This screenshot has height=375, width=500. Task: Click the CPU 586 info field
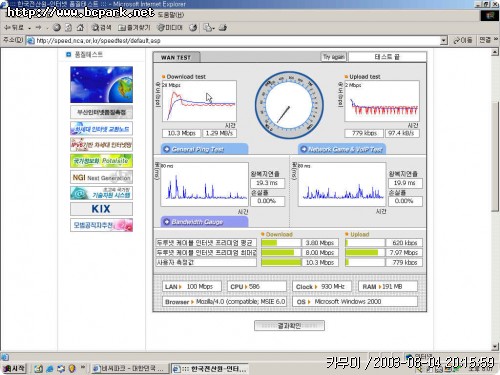point(257,287)
